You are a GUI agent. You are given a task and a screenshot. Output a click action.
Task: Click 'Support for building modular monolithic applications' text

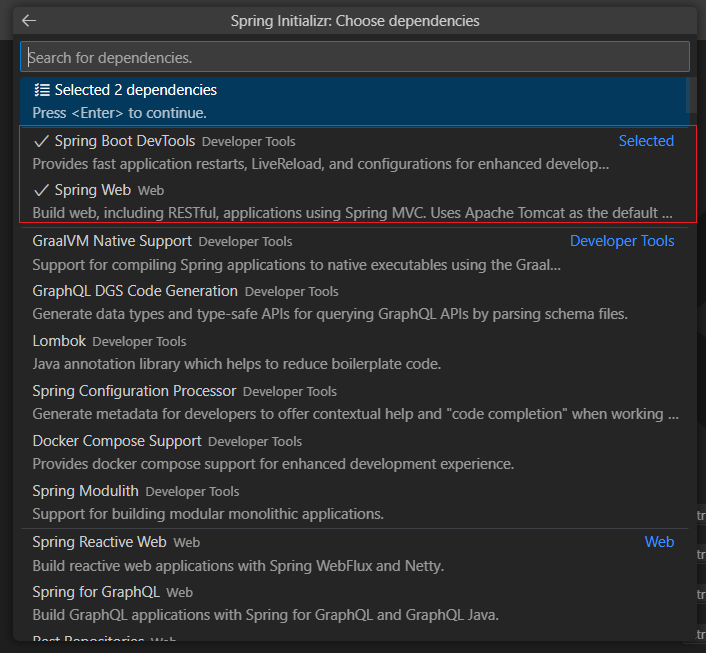pyautogui.click(x=208, y=514)
